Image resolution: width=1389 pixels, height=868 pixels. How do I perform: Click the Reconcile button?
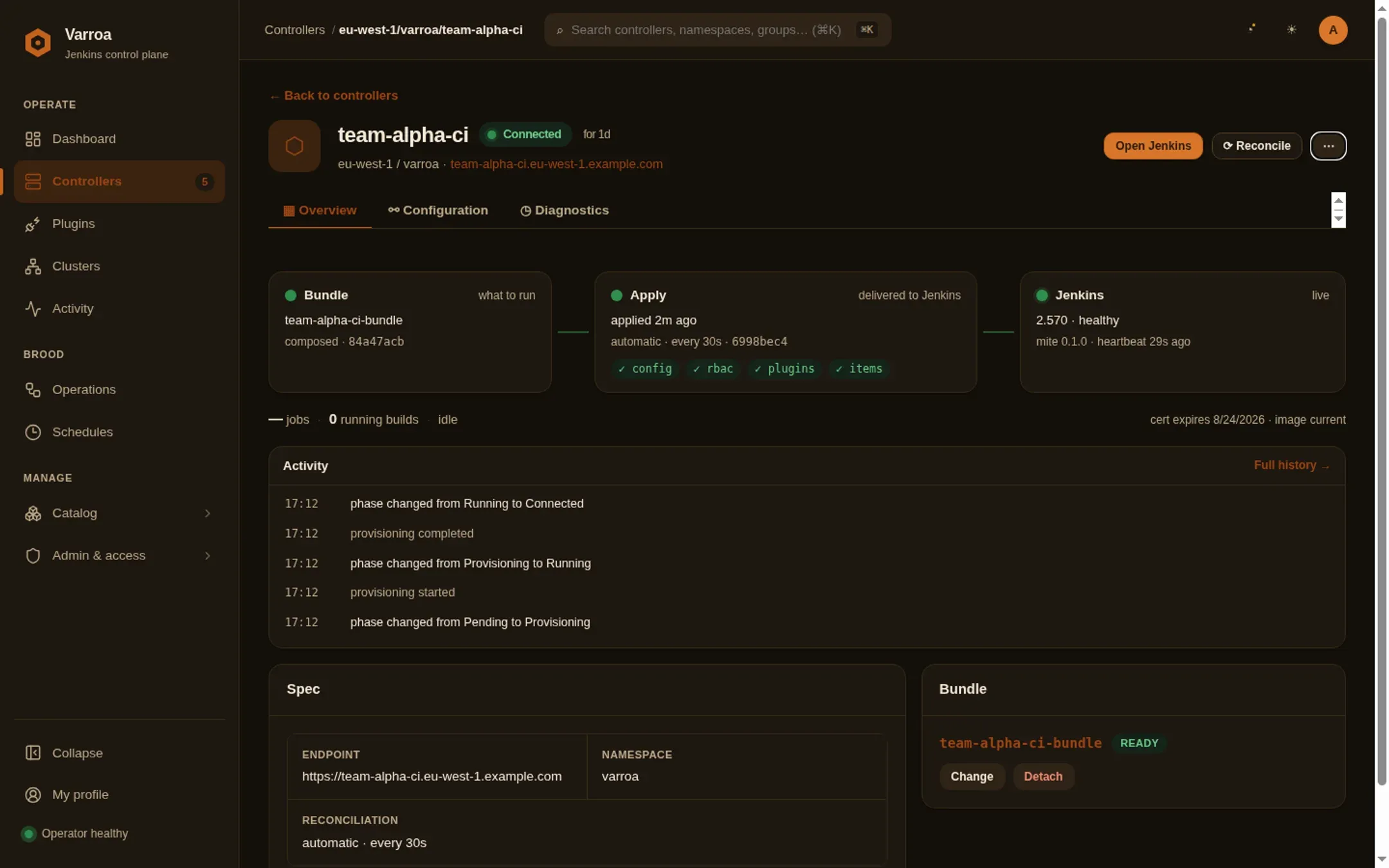1256,146
